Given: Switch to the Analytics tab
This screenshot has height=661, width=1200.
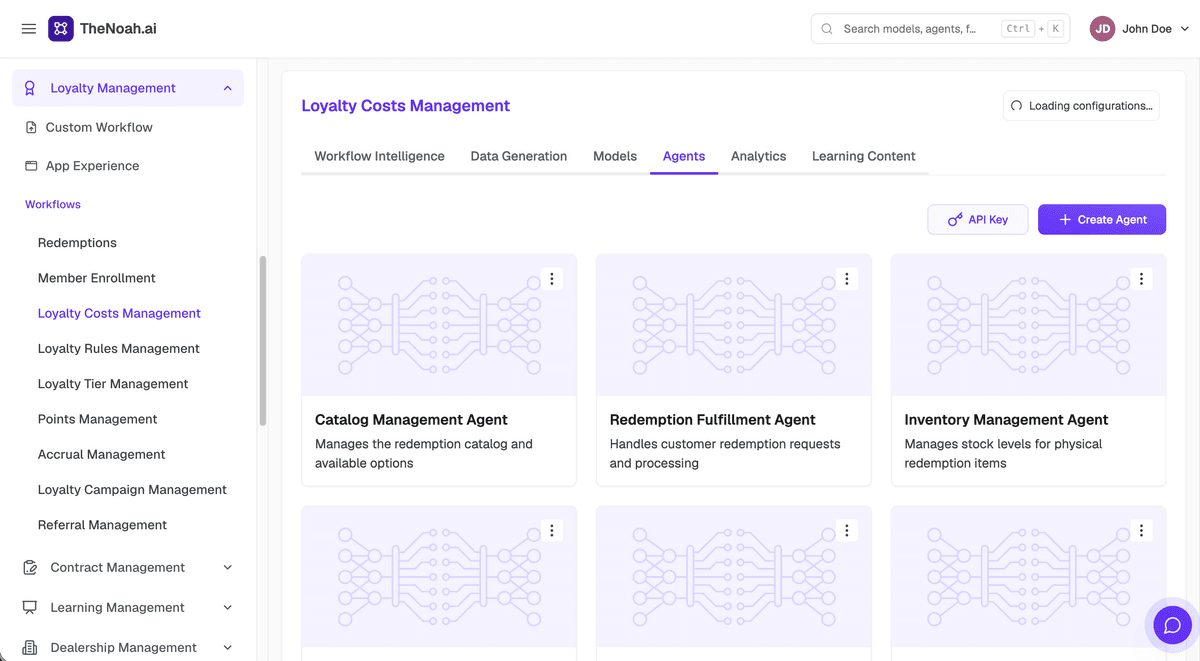Looking at the screenshot, I should click(758, 156).
